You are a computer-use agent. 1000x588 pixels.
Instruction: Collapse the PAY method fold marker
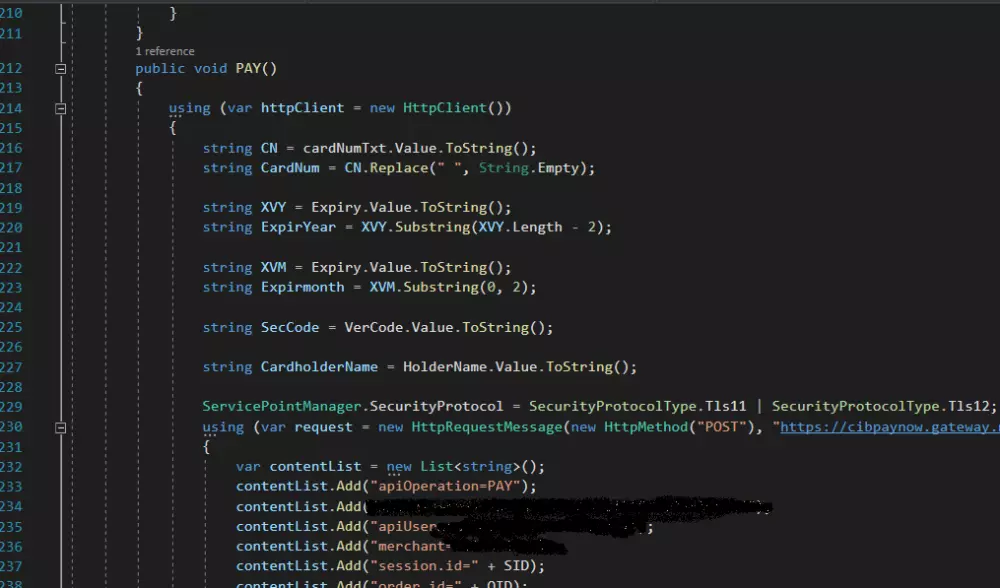coord(59,68)
